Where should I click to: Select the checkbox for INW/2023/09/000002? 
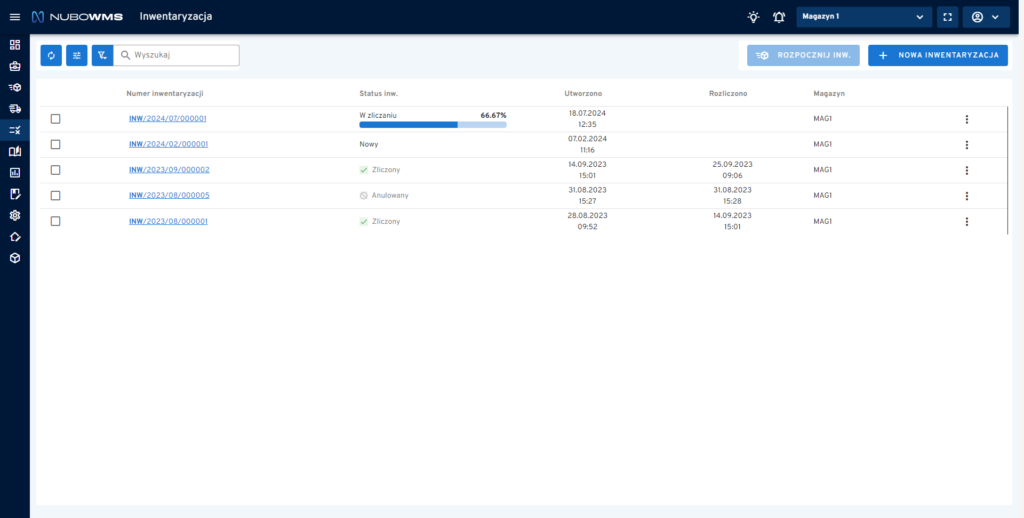(56, 170)
